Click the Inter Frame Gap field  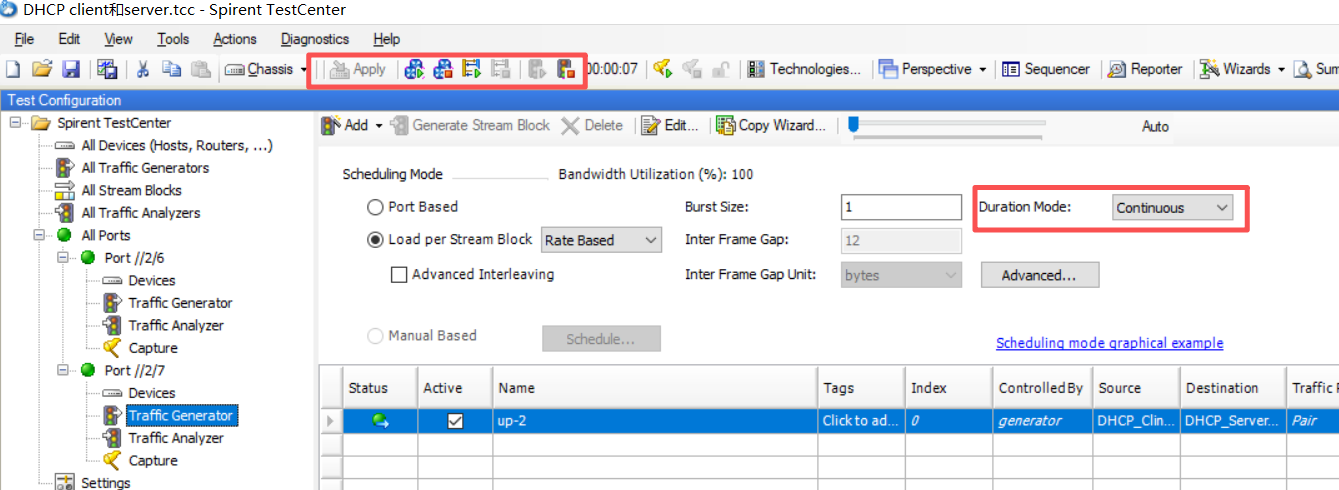pyautogui.click(x=901, y=240)
